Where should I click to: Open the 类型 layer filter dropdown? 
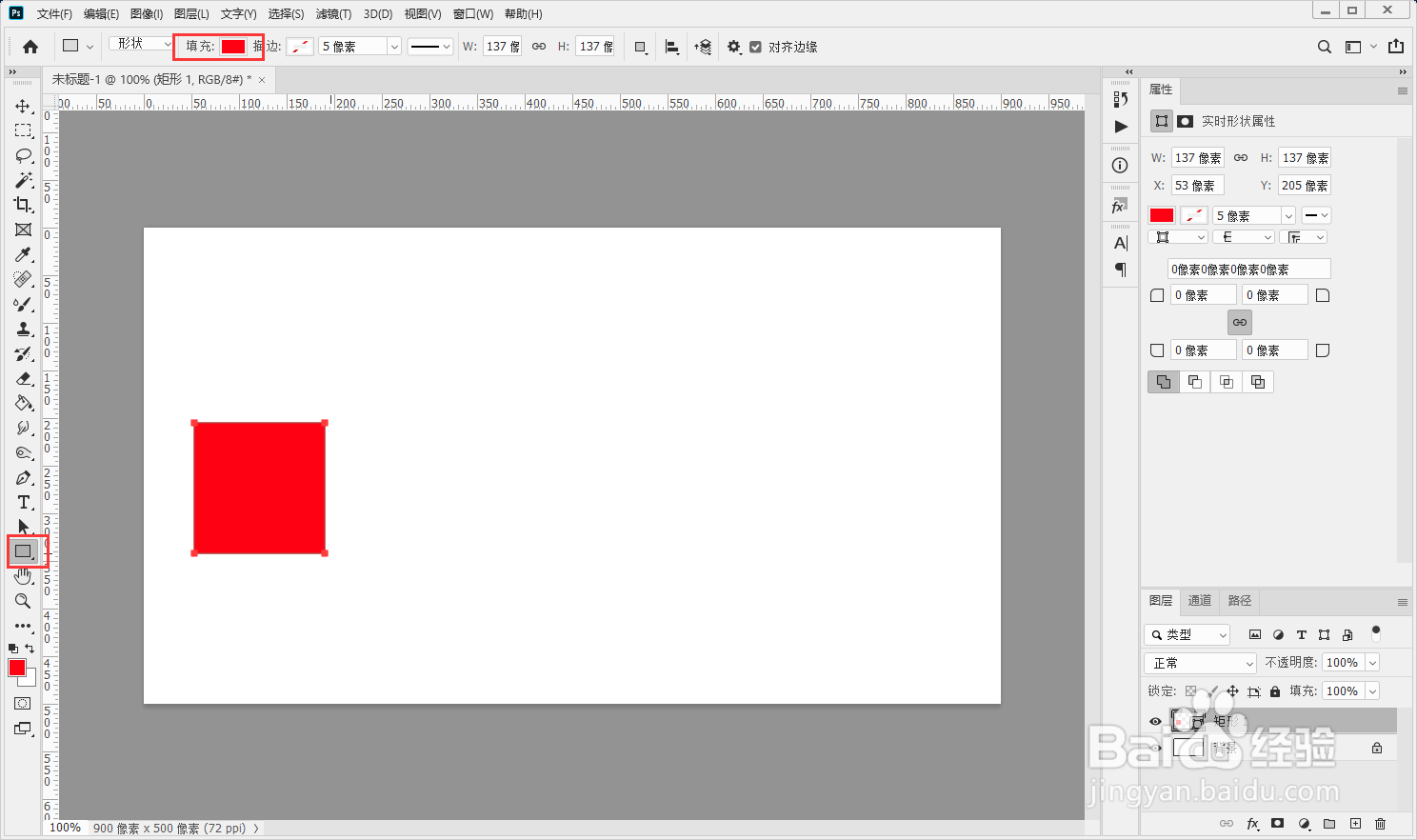pos(1187,634)
